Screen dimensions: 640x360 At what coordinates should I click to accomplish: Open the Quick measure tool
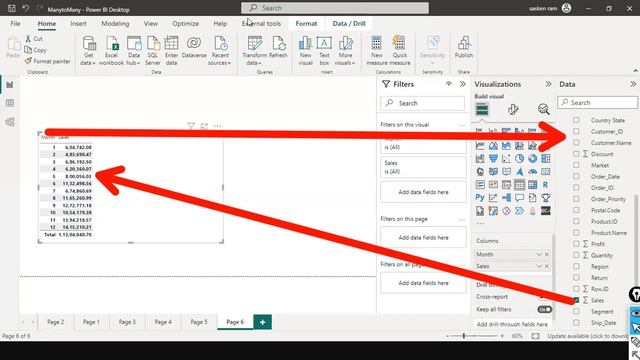[400, 51]
